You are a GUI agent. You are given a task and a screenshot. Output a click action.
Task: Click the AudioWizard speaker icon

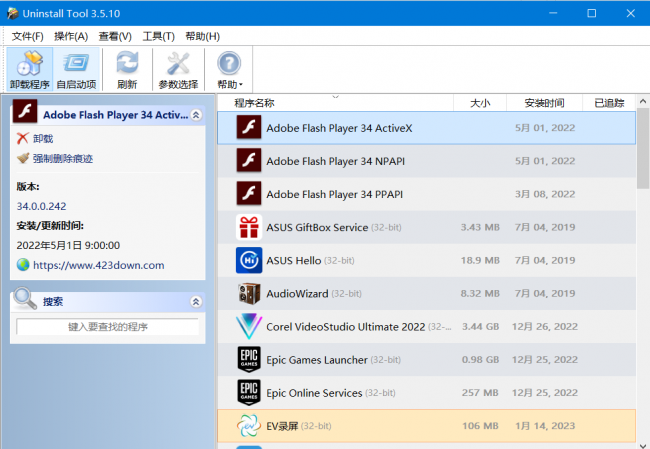(249, 294)
